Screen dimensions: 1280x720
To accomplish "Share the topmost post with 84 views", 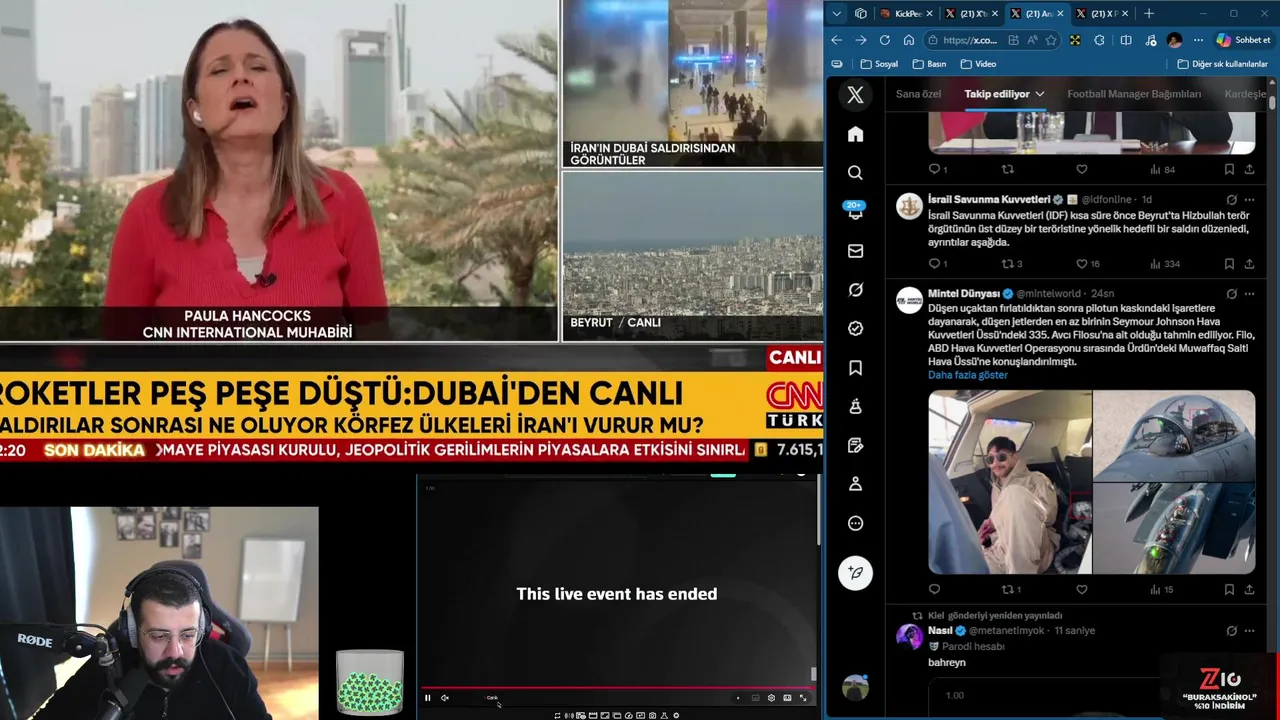I will pos(1249,170).
